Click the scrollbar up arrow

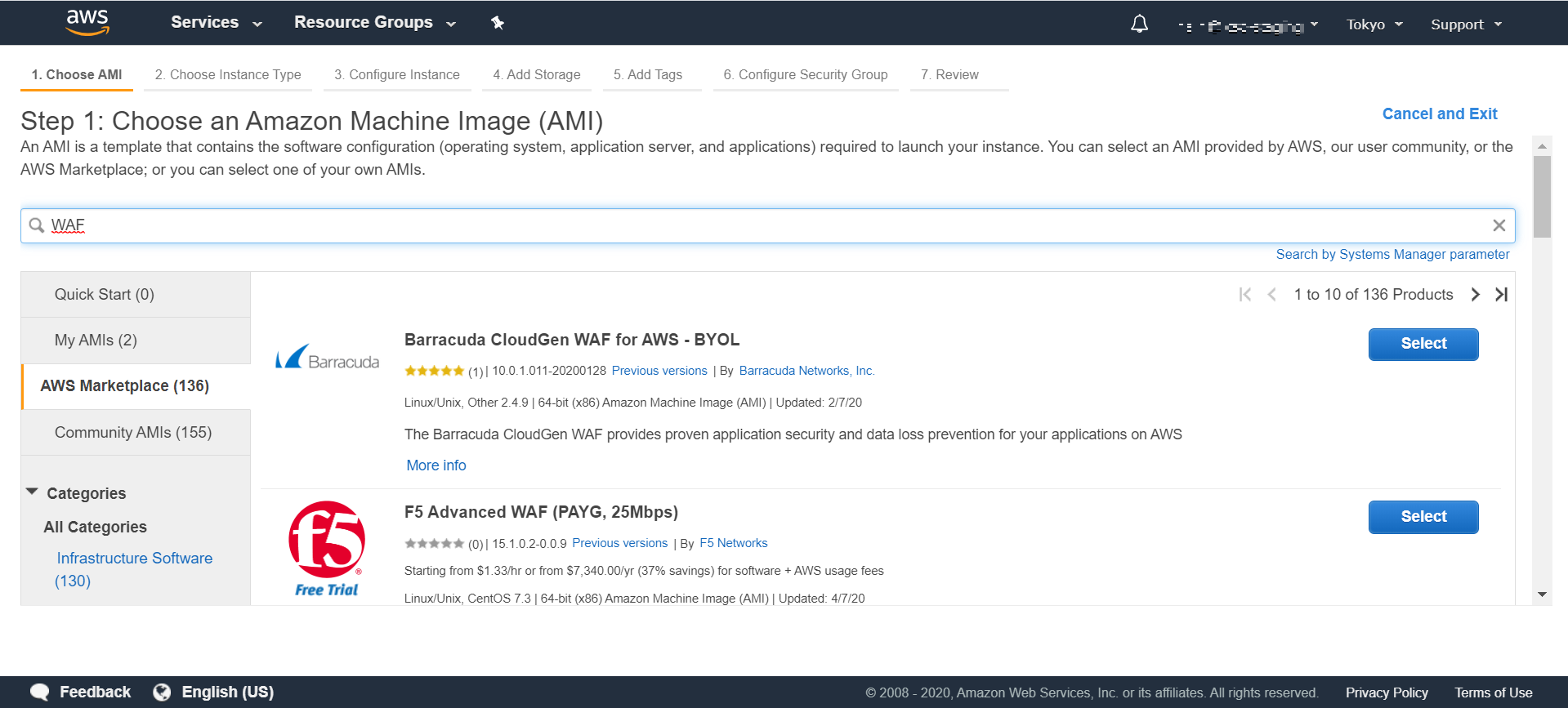1542,146
